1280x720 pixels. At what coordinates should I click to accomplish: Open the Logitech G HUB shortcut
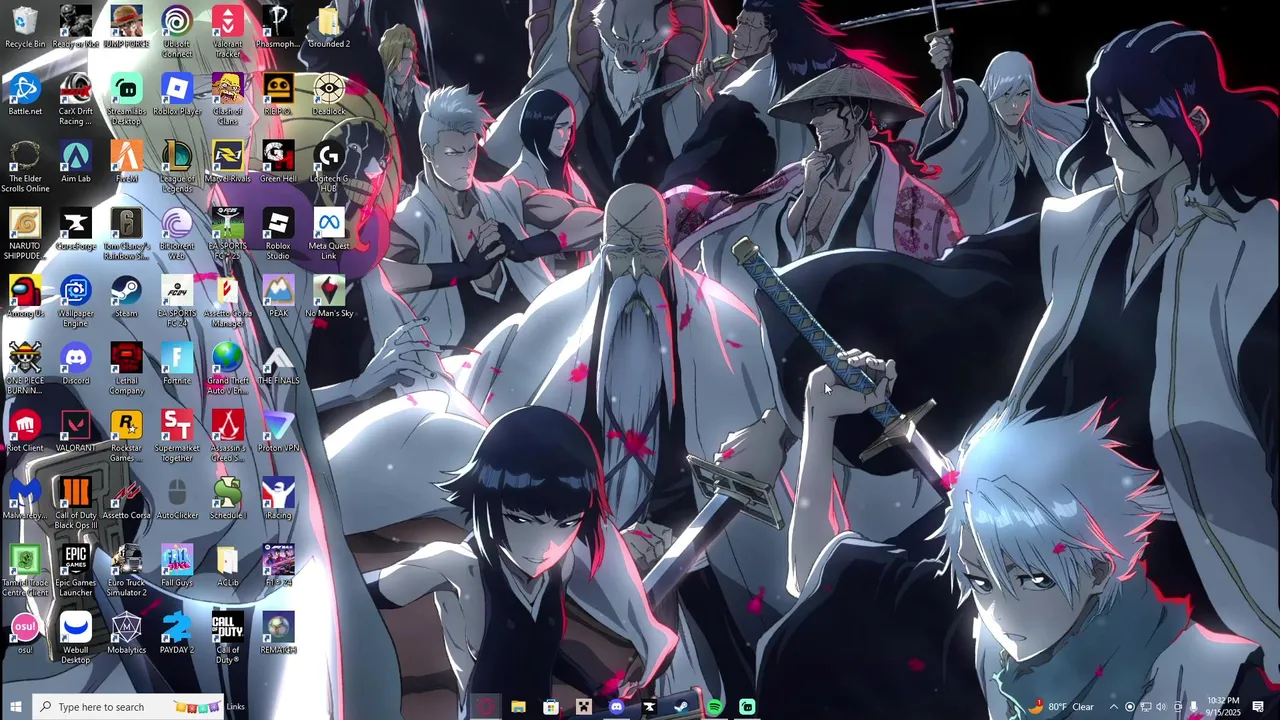(x=329, y=166)
